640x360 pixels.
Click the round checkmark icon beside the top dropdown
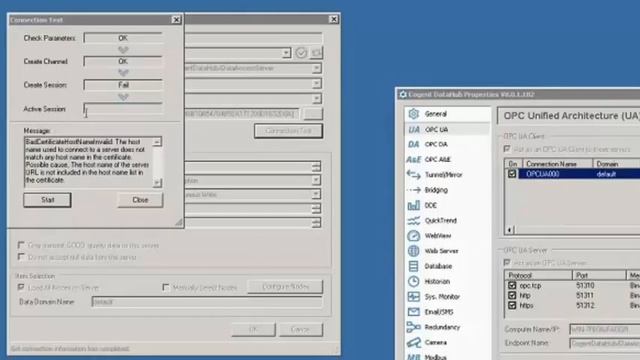(x=301, y=53)
